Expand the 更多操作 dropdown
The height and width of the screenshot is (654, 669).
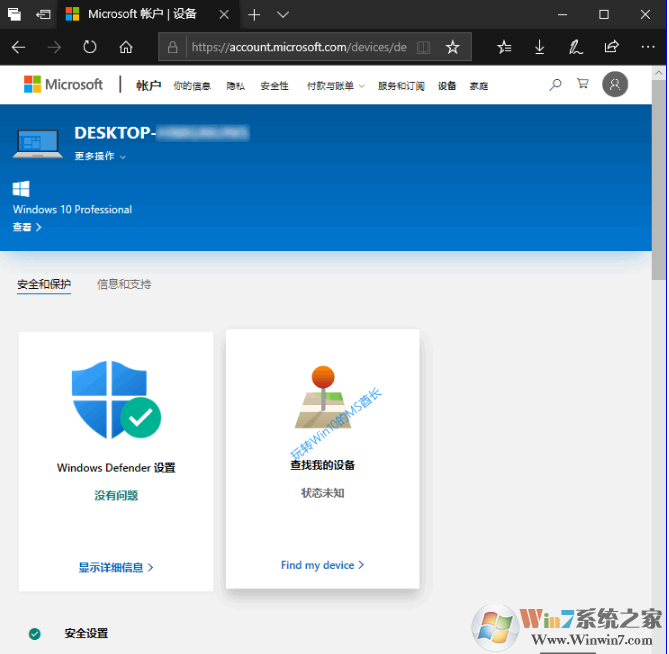(x=100, y=157)
